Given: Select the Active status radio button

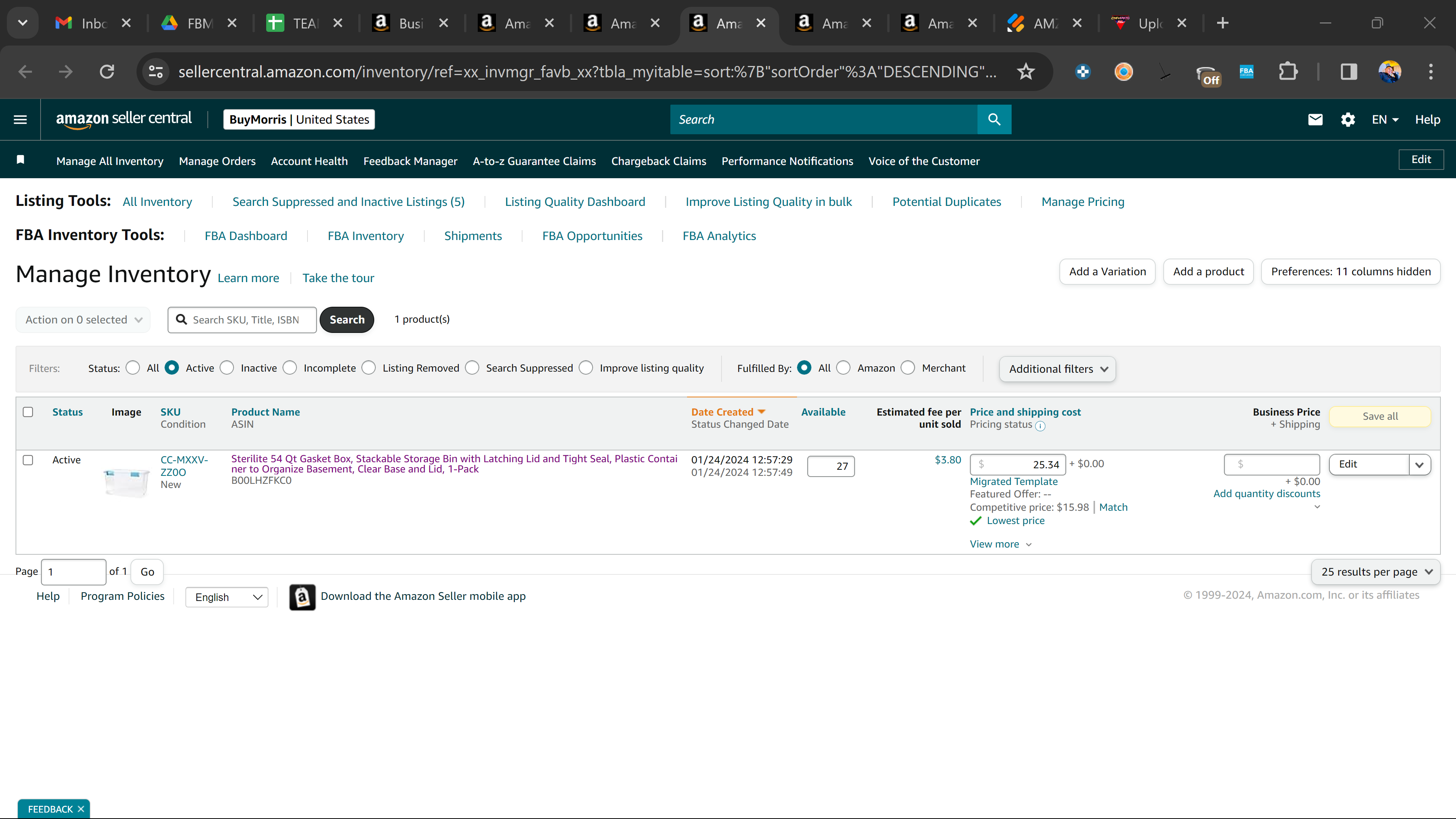Looking at the screenshot, I should click(x=172, y=368).
